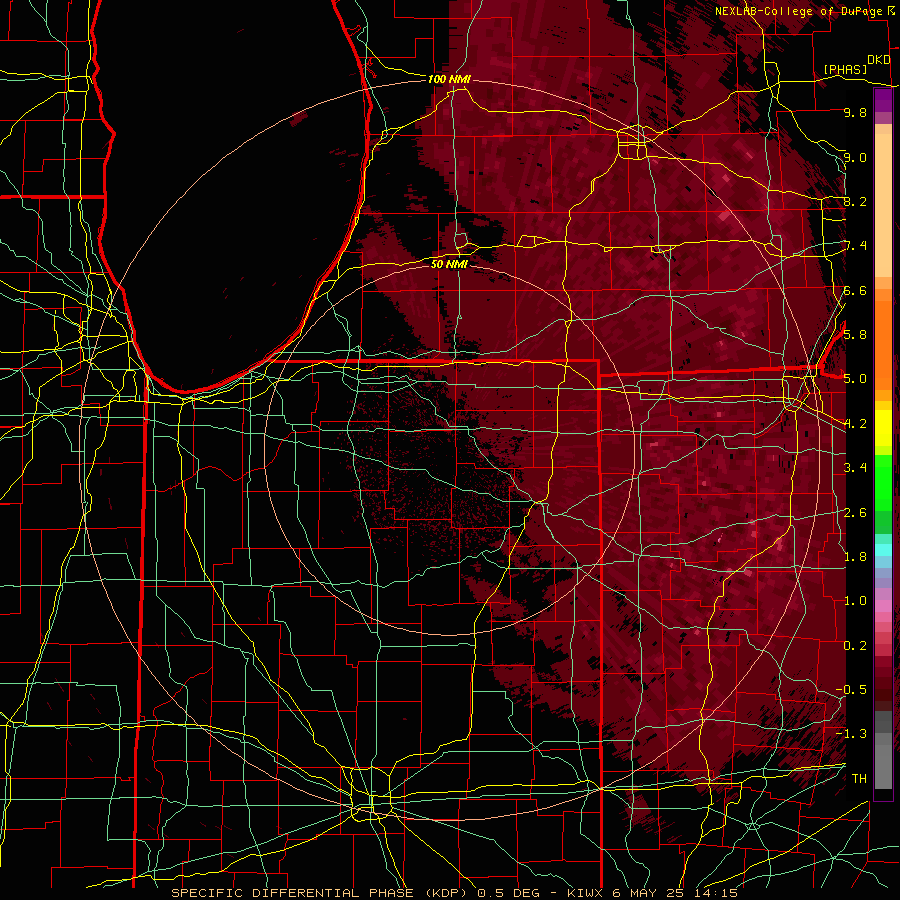Pick the bright green band of the color scale
This screenshot has height=900, width=900.
point(883,484)
